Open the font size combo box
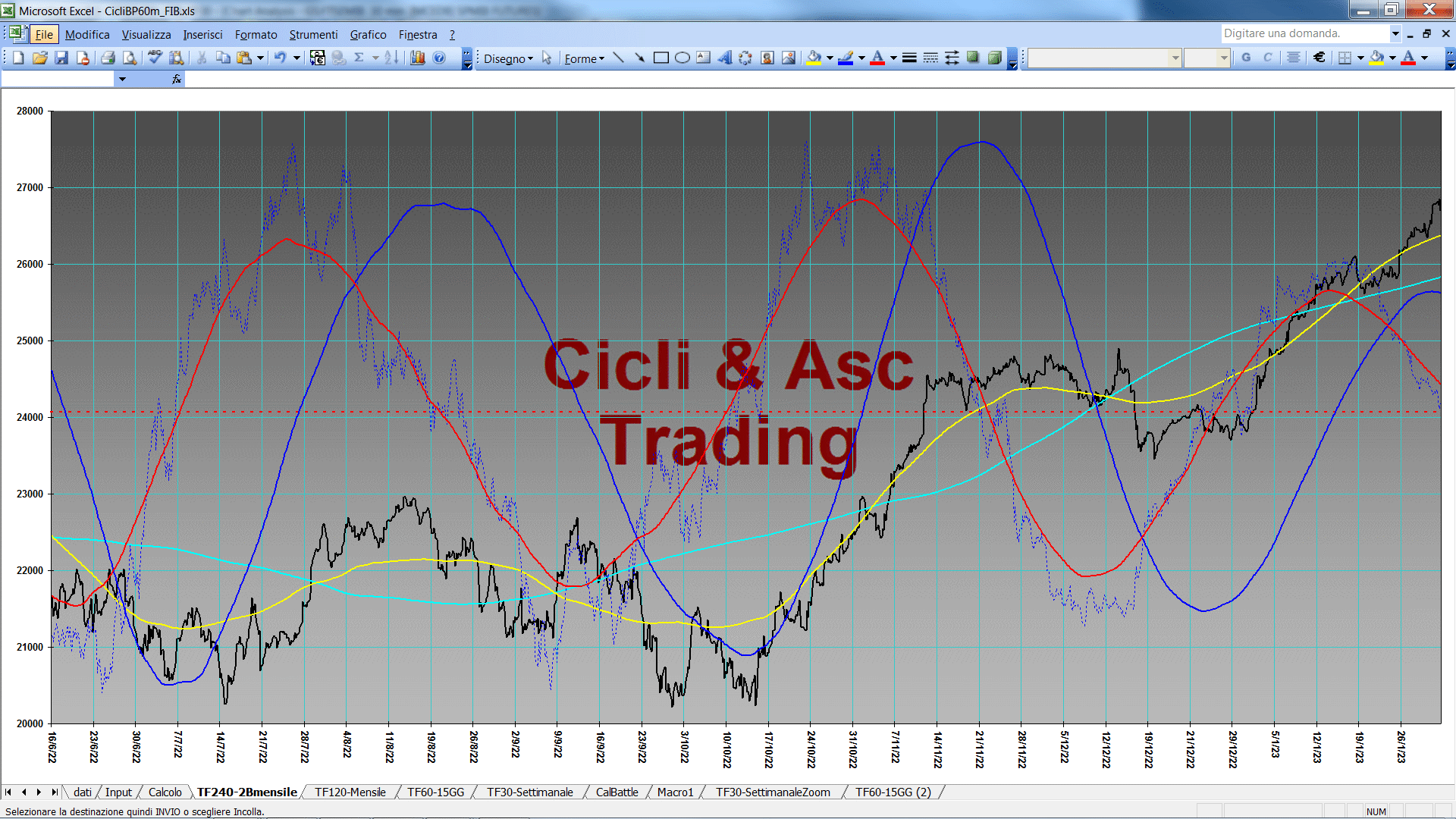Viewport: 1456px width, 819px height. coord(1207,58)
